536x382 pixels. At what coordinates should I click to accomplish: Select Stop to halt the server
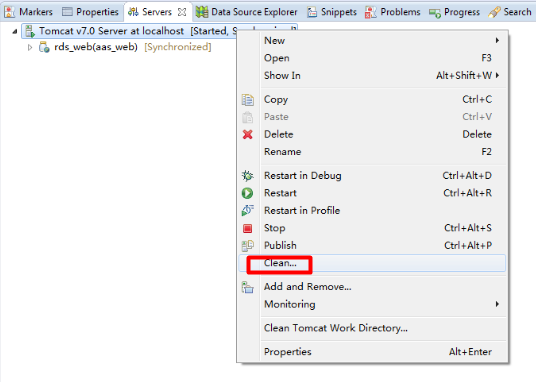[x=372, y=228]
